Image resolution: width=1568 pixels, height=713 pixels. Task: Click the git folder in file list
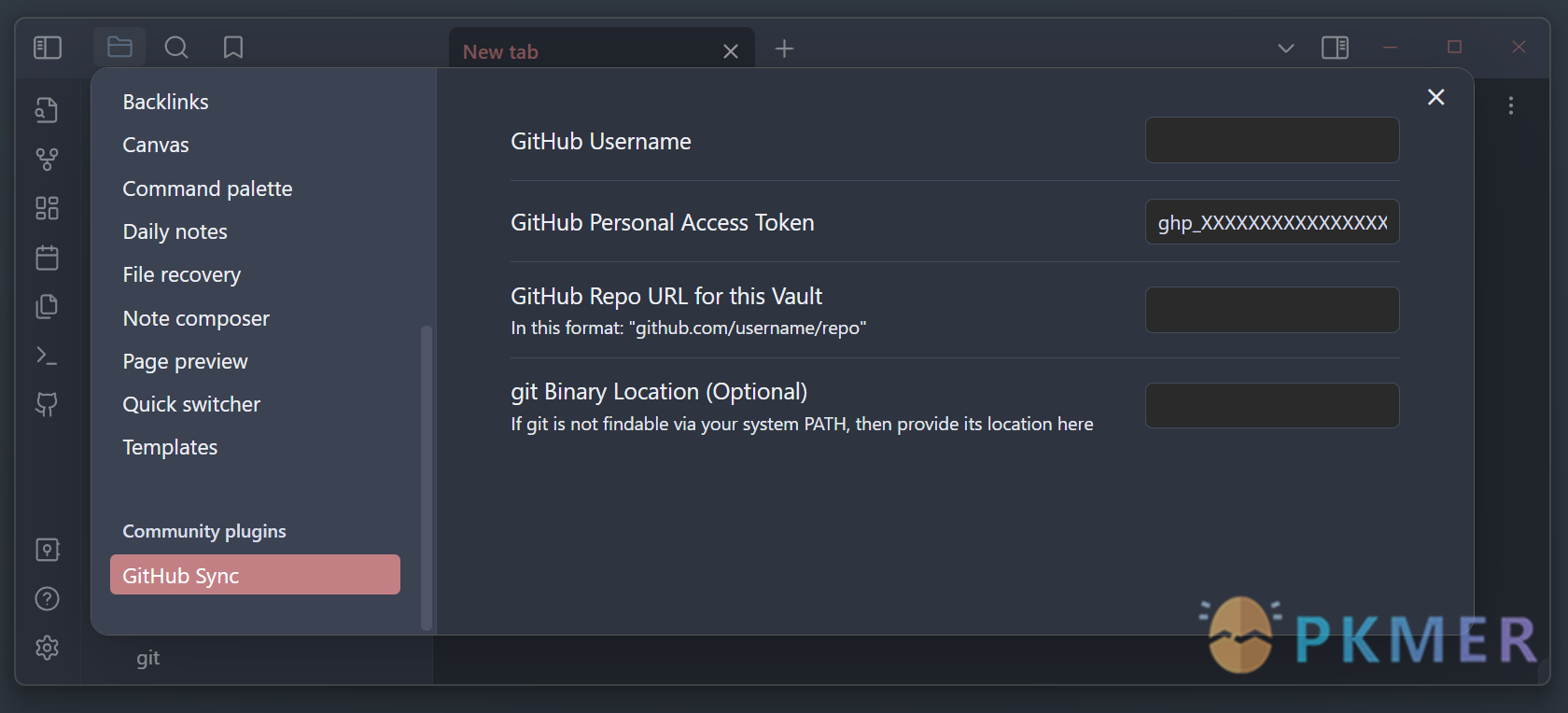tap(147, 658)
